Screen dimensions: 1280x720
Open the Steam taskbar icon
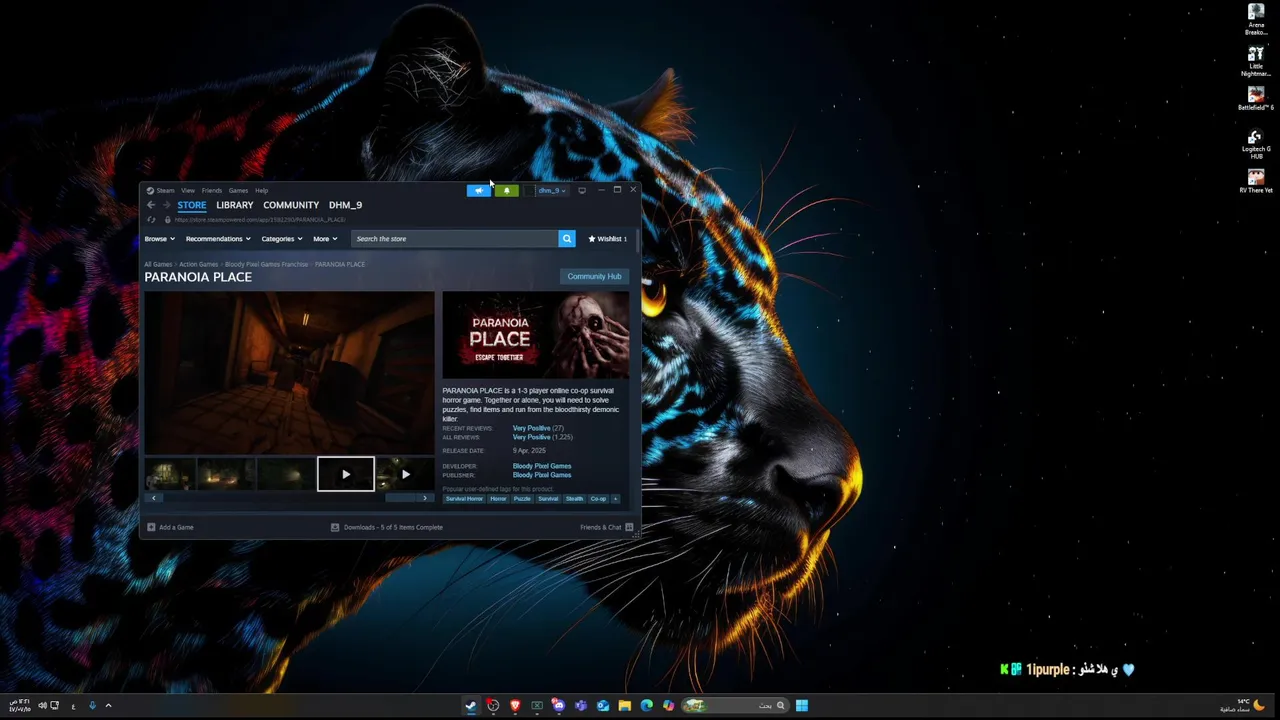click(471, 705)
